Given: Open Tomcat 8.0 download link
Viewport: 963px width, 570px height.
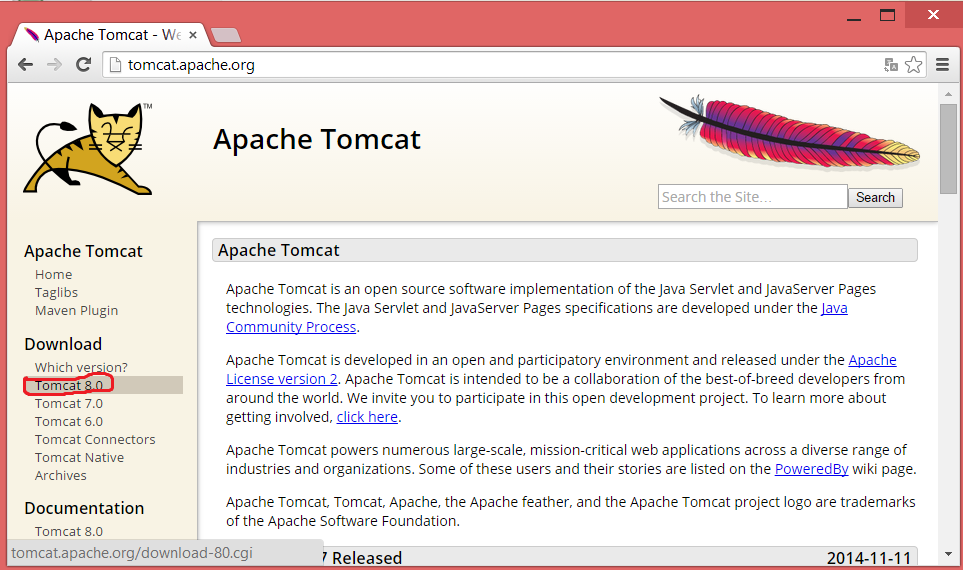Looking at the screenshot, I should click(x=68, y=385).
